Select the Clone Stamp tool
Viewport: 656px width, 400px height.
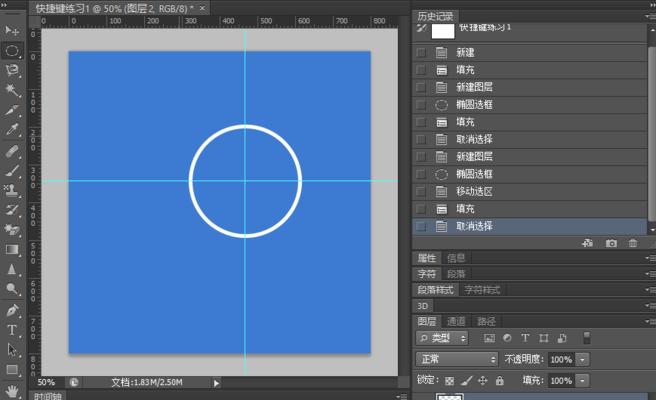pos(12,190)
